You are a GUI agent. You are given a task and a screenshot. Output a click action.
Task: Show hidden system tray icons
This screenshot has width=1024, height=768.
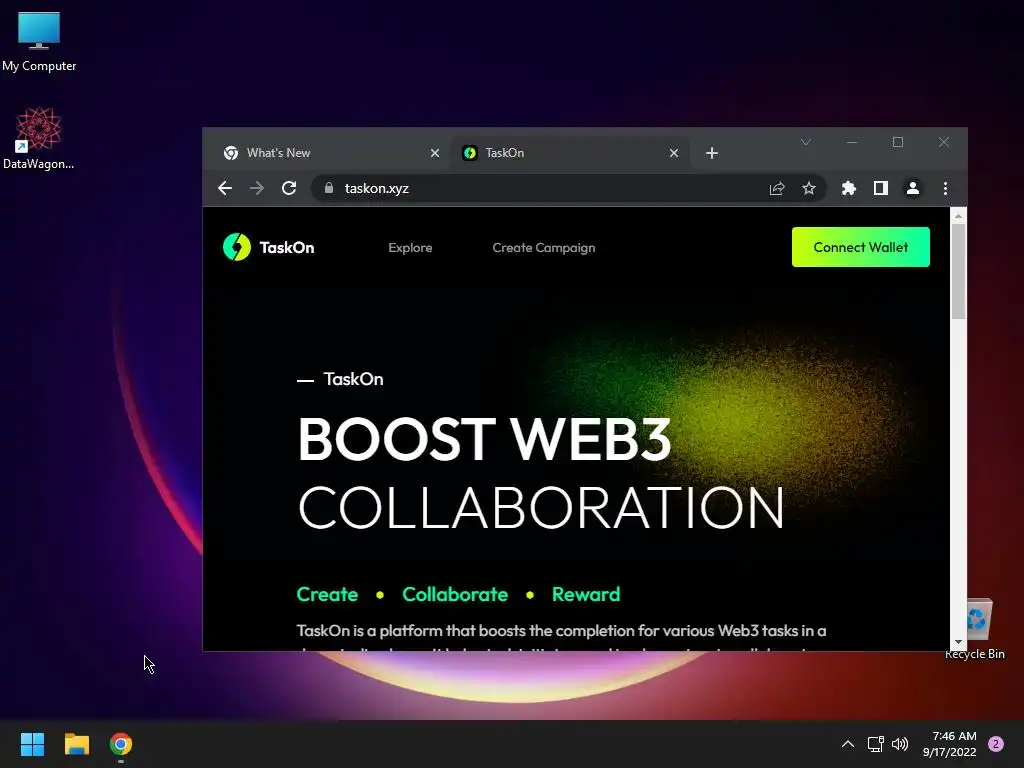[848, 744]
